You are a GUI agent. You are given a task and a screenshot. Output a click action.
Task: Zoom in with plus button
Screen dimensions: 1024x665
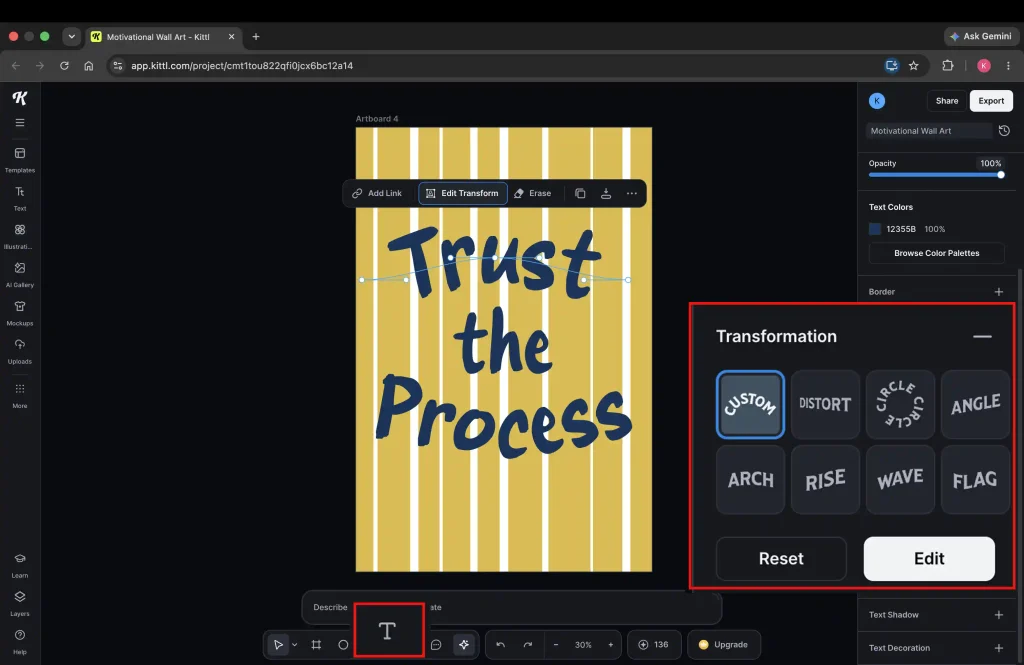coord(611,645)
